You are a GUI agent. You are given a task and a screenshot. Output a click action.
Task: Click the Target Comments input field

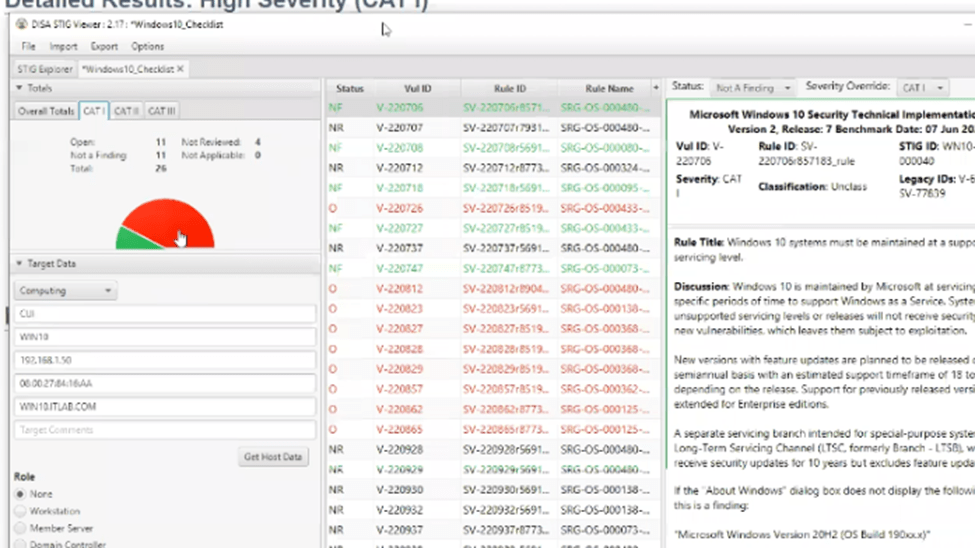pos(165,430)
